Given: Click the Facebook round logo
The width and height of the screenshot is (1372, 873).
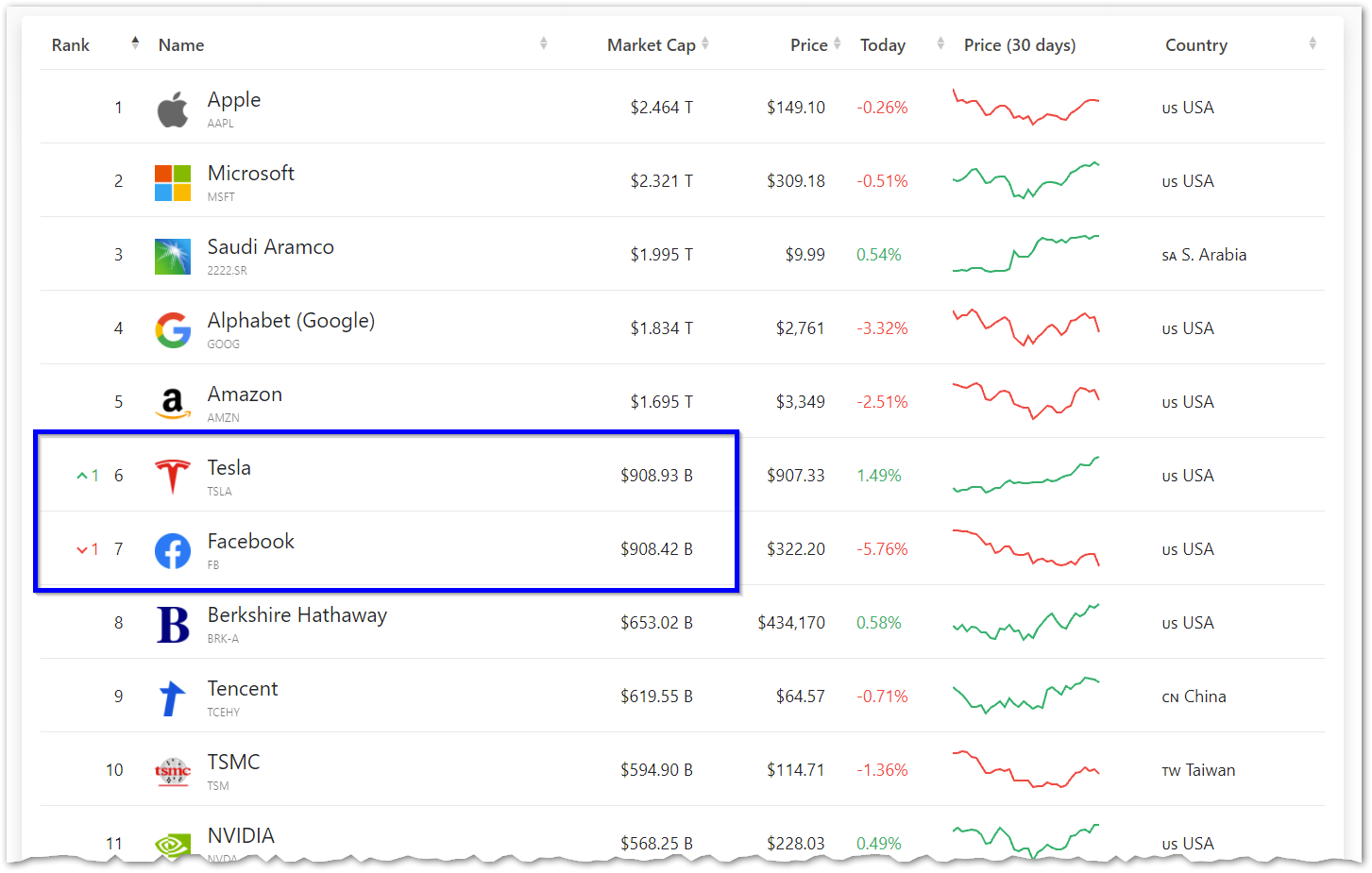Looking at the screenshot, I should click(173, 551).
